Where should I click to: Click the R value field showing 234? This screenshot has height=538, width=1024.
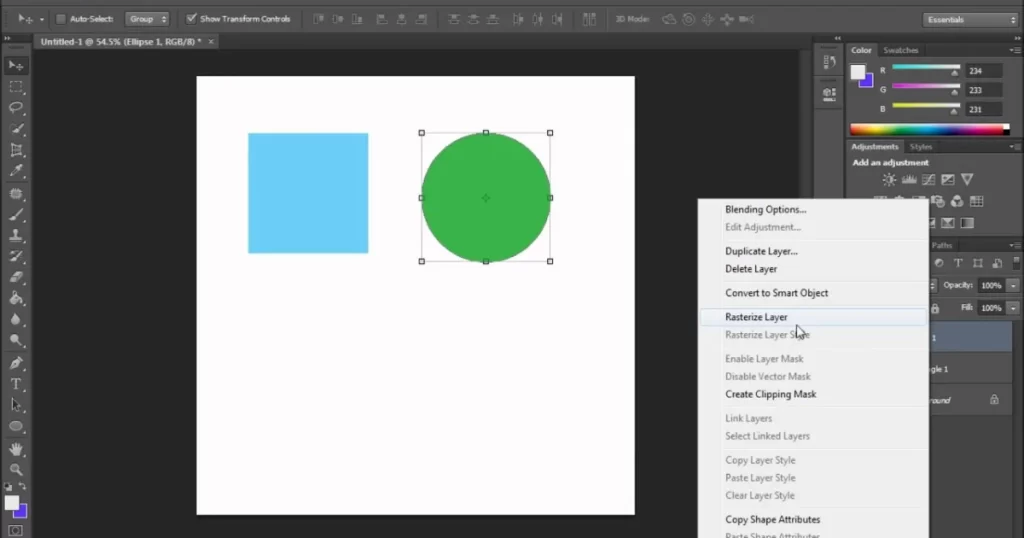click(983, 71)
